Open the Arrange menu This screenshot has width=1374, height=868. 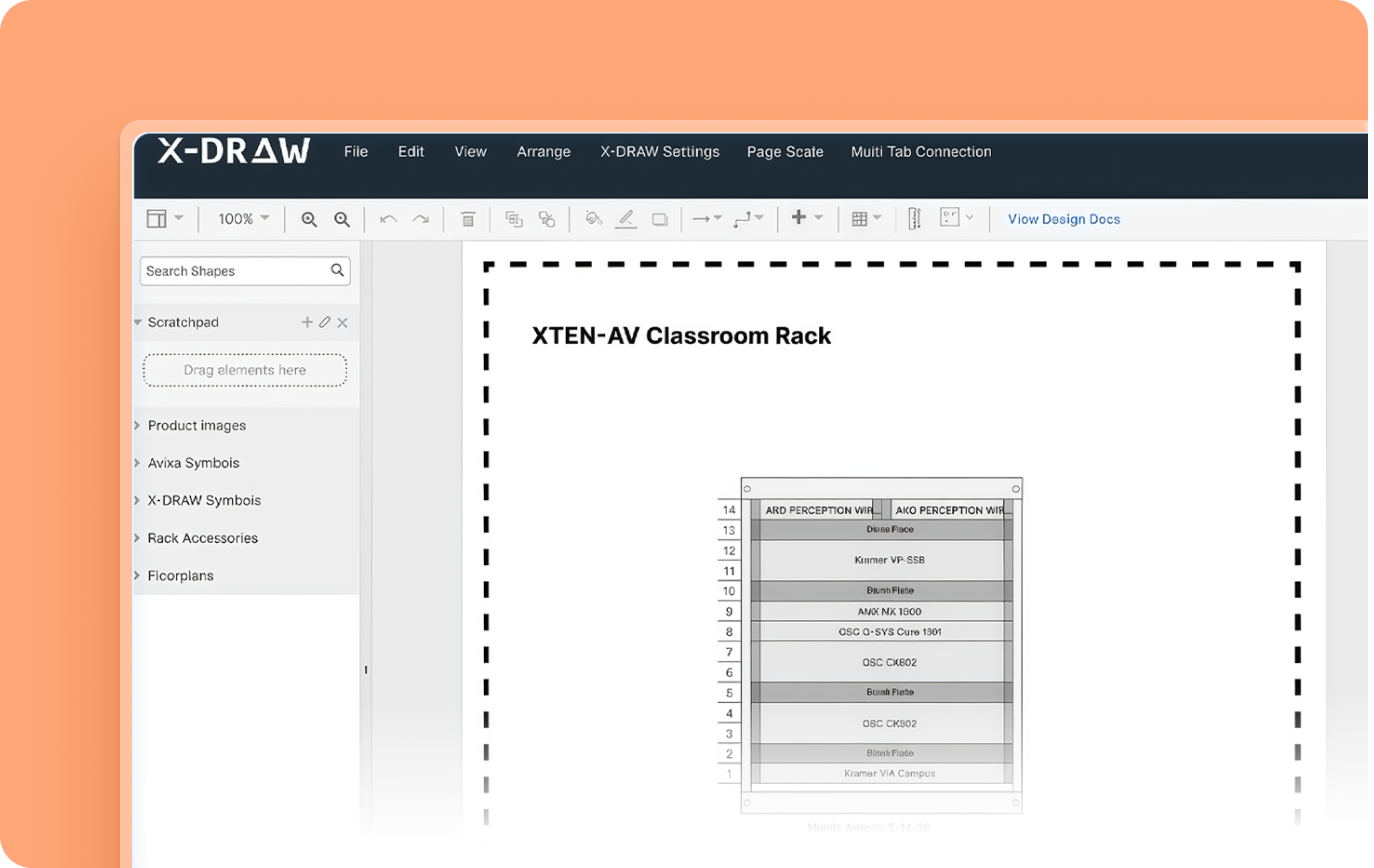pos(544,152)
